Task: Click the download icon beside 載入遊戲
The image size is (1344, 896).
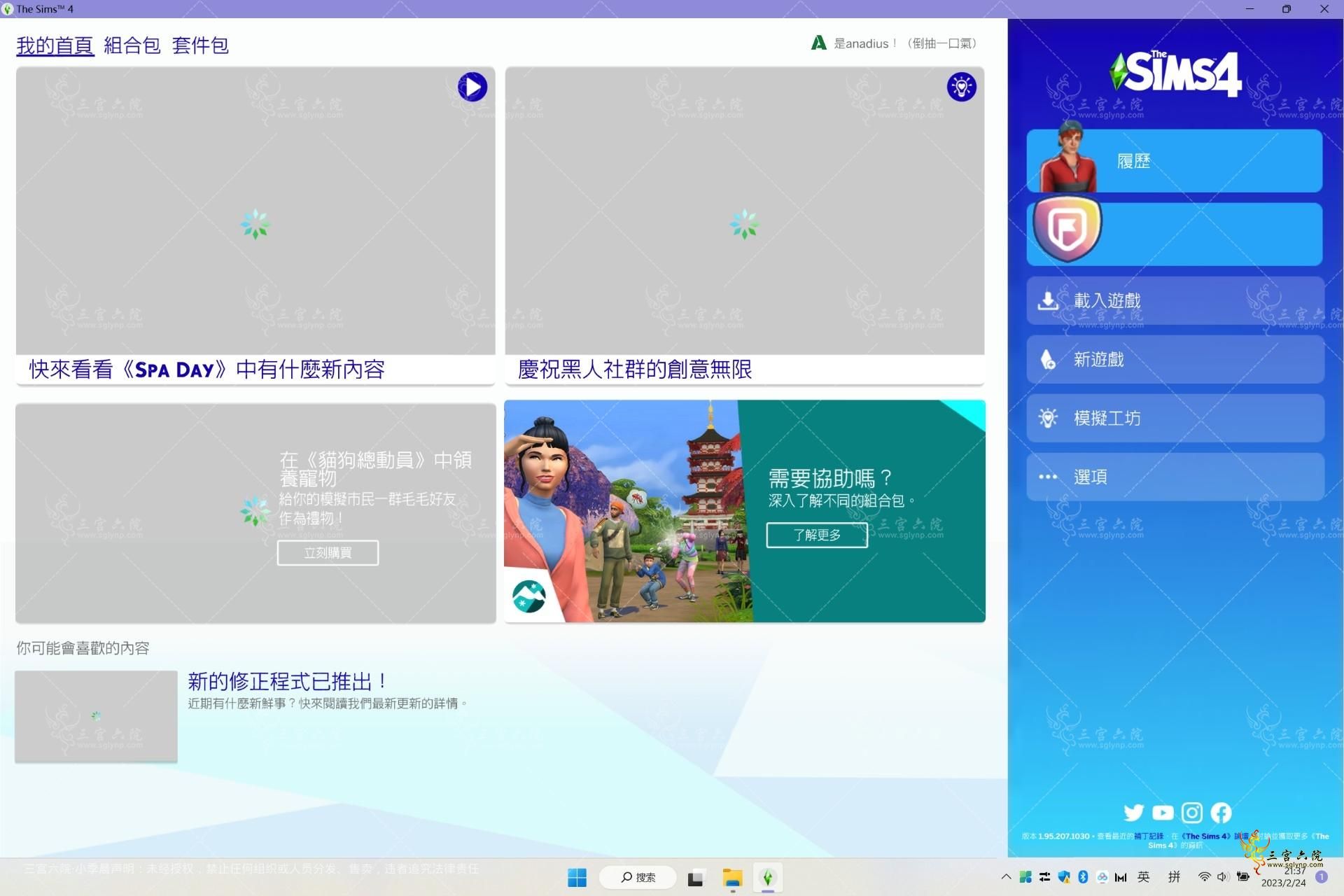Action: [x=1047, y=301]
